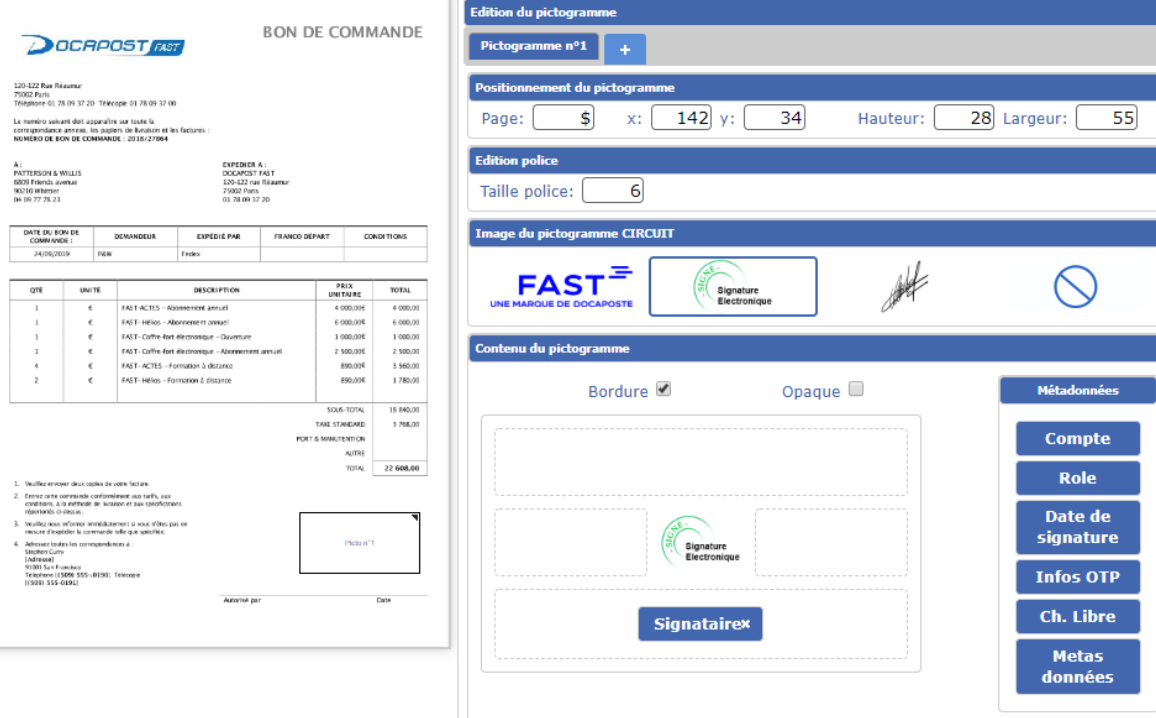Viewport: 1156px width, 718px height.
Task: Click the Docapost Fast logo on document
Action: click(x=103, y=46)
